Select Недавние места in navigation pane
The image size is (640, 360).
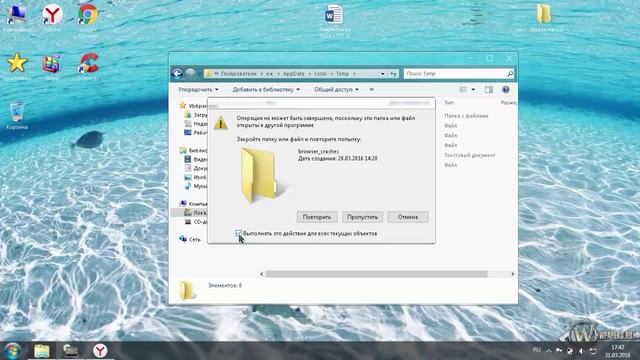(x=196, y=124)
